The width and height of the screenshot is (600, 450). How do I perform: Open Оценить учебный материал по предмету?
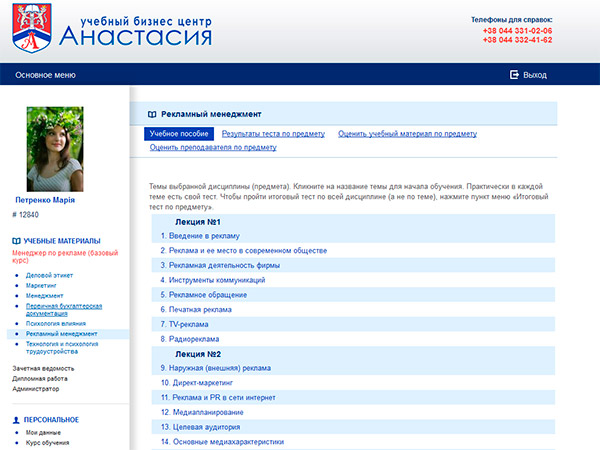[407, 133]
